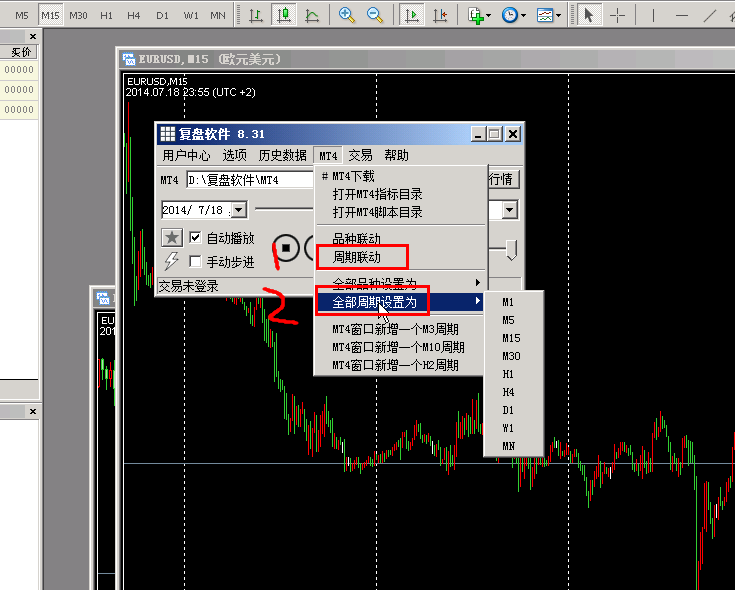Click the 行情 button
The height and width of the screenshot is (590, 735).
click(500, 180)
